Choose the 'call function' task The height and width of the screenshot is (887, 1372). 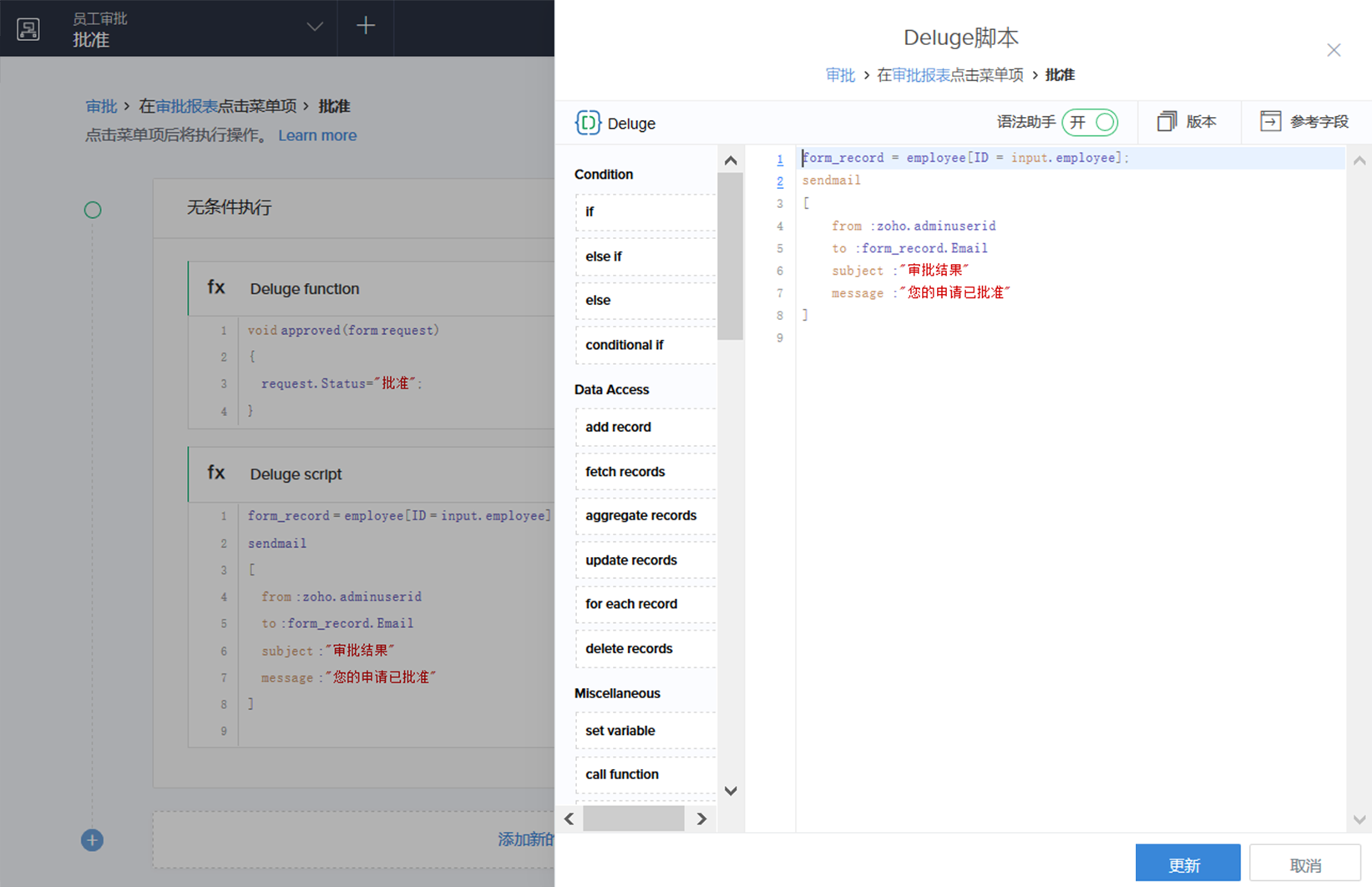(x=645, y=774)
